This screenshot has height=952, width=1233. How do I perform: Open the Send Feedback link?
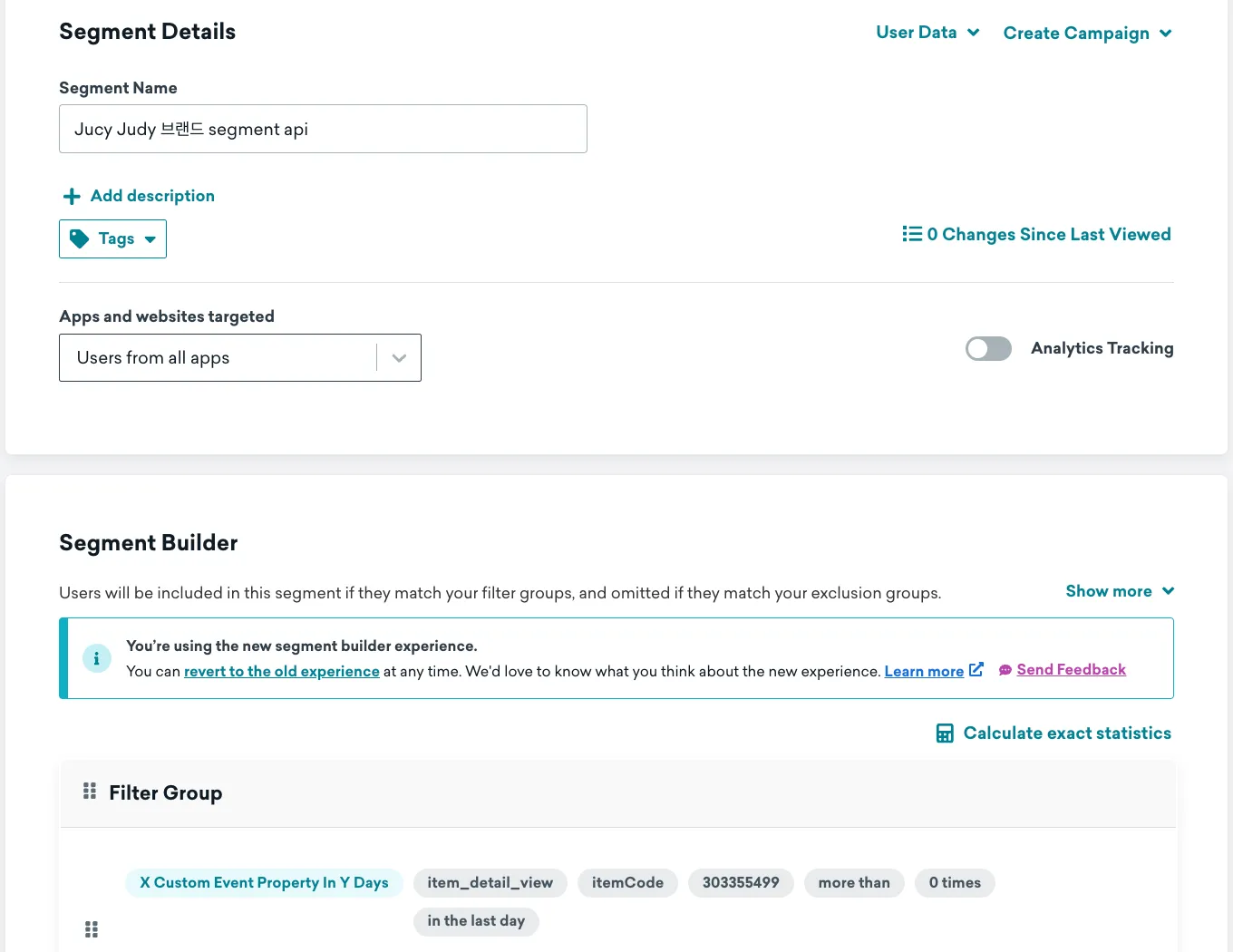pos(1071,670)
